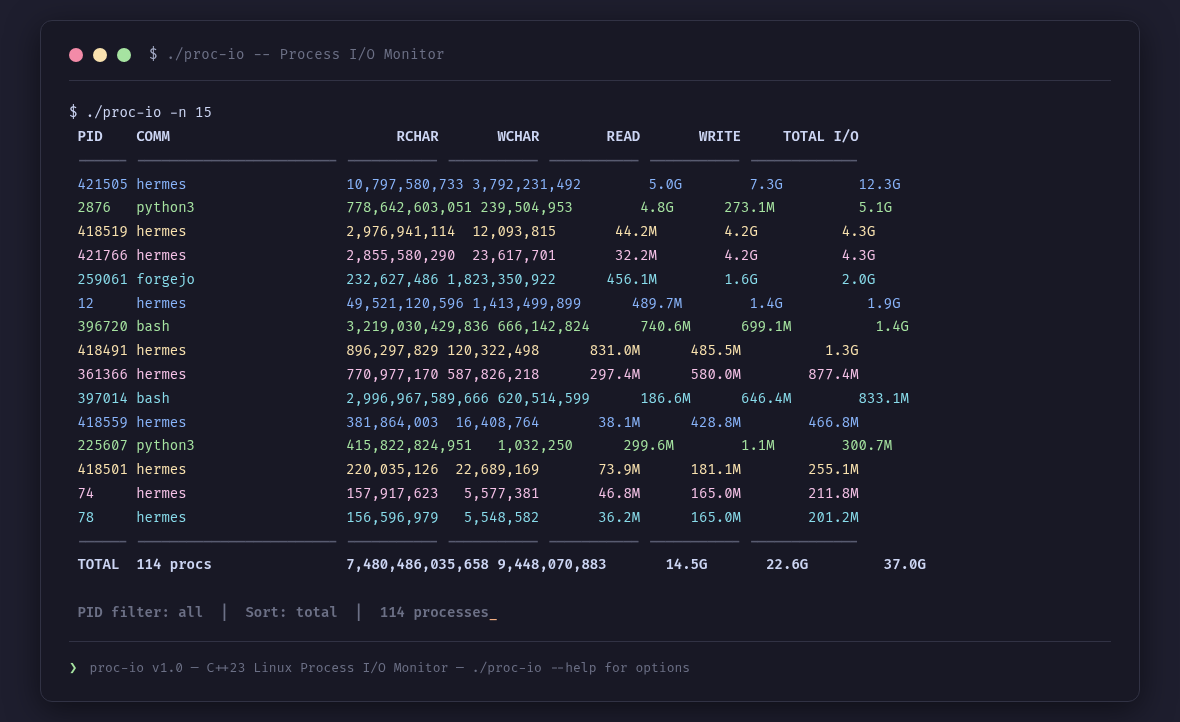
Task: Click the READ column header
Action: (623, 136)
